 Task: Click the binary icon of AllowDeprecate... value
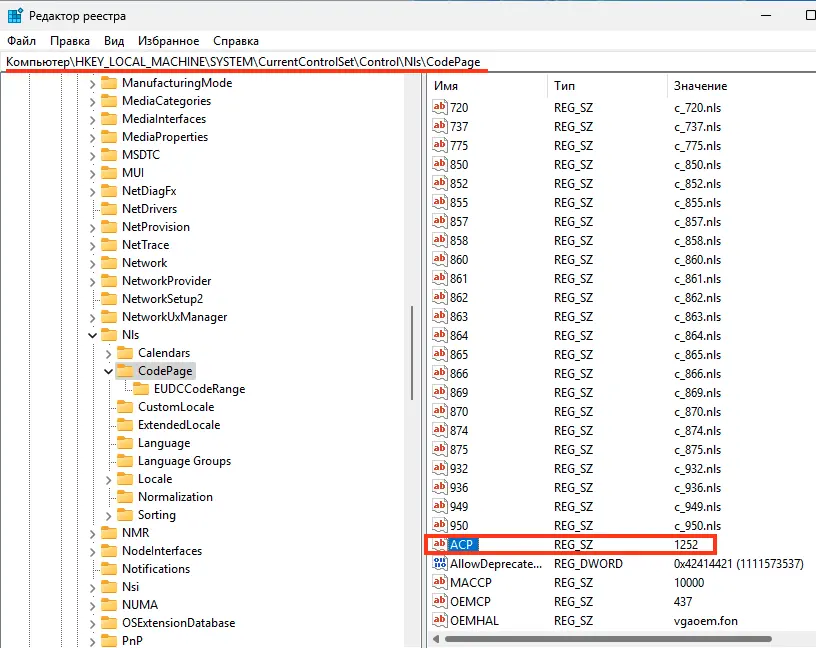tap(440, 563)
